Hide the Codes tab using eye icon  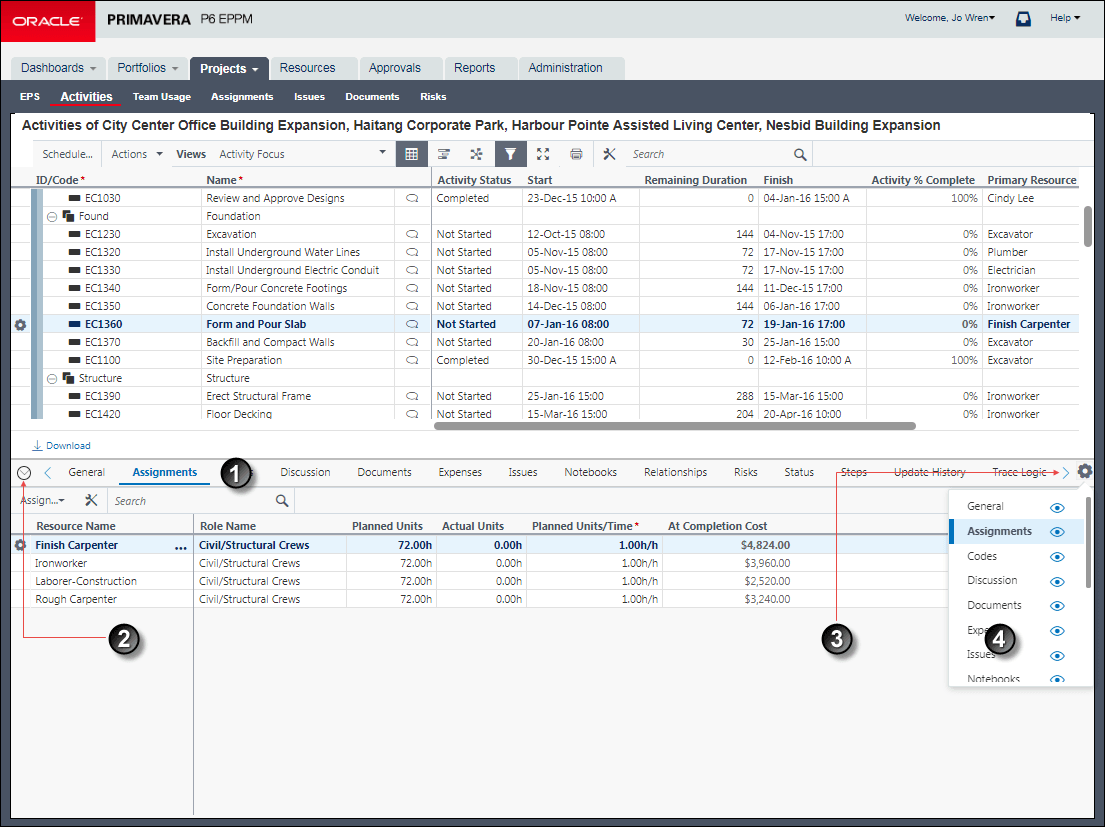(x=1057, y=557)
